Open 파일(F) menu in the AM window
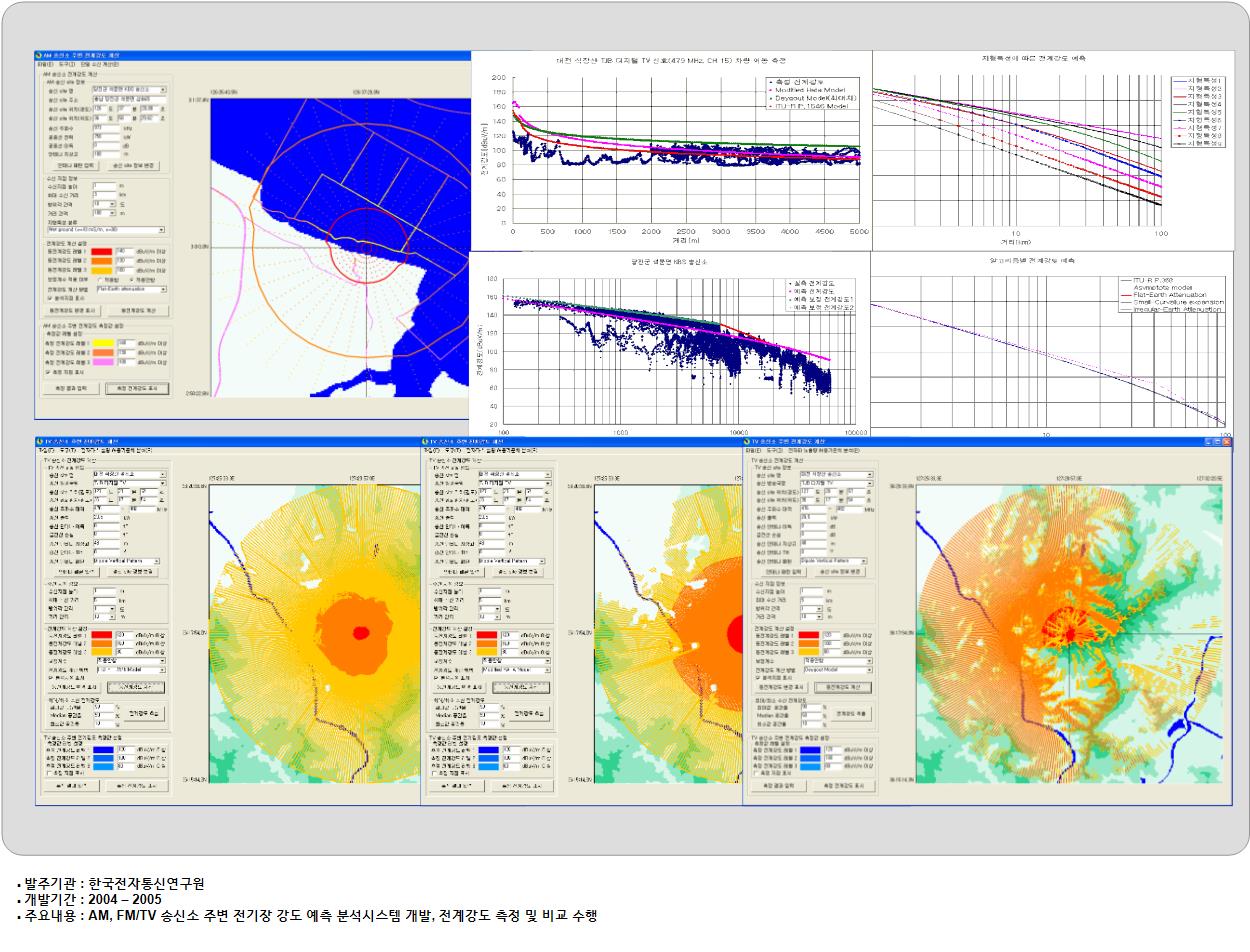The height and width of the screenshot is (952, 1250). click(x=45, y=65)
